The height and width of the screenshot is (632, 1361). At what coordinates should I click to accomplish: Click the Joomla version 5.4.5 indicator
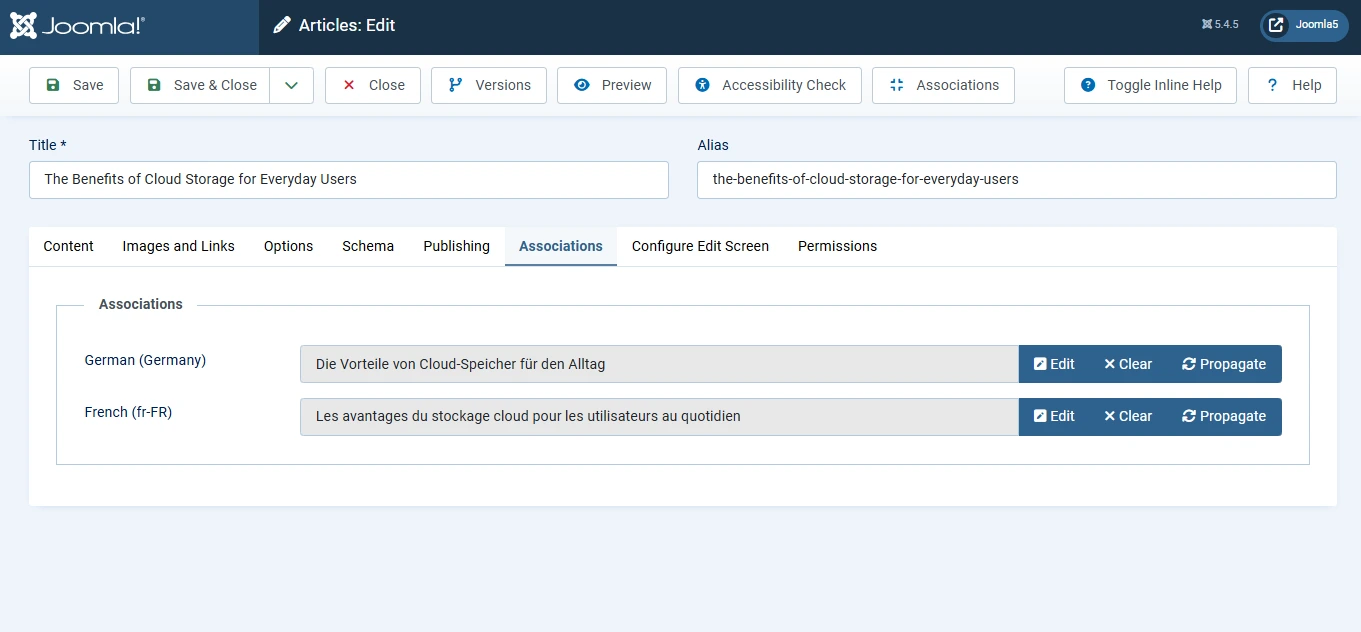(x=1220, y=25)
